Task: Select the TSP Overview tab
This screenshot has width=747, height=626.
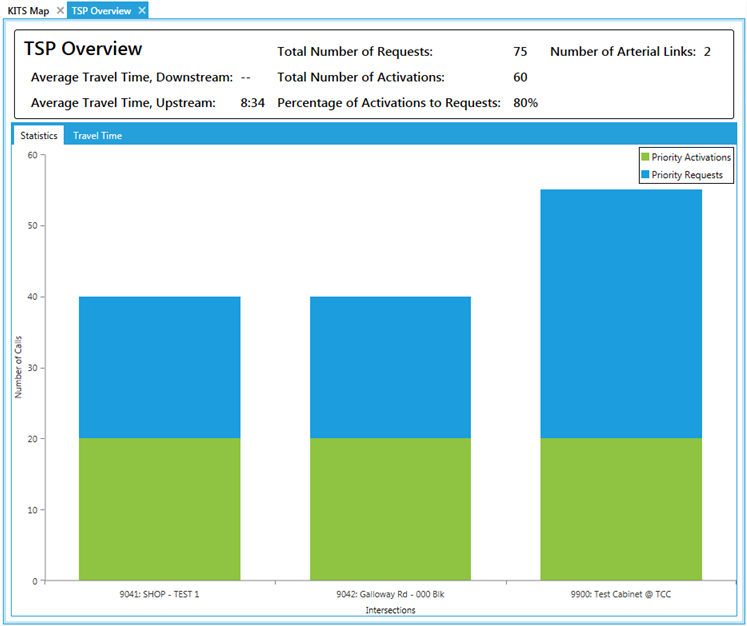Action: [101, 10]
